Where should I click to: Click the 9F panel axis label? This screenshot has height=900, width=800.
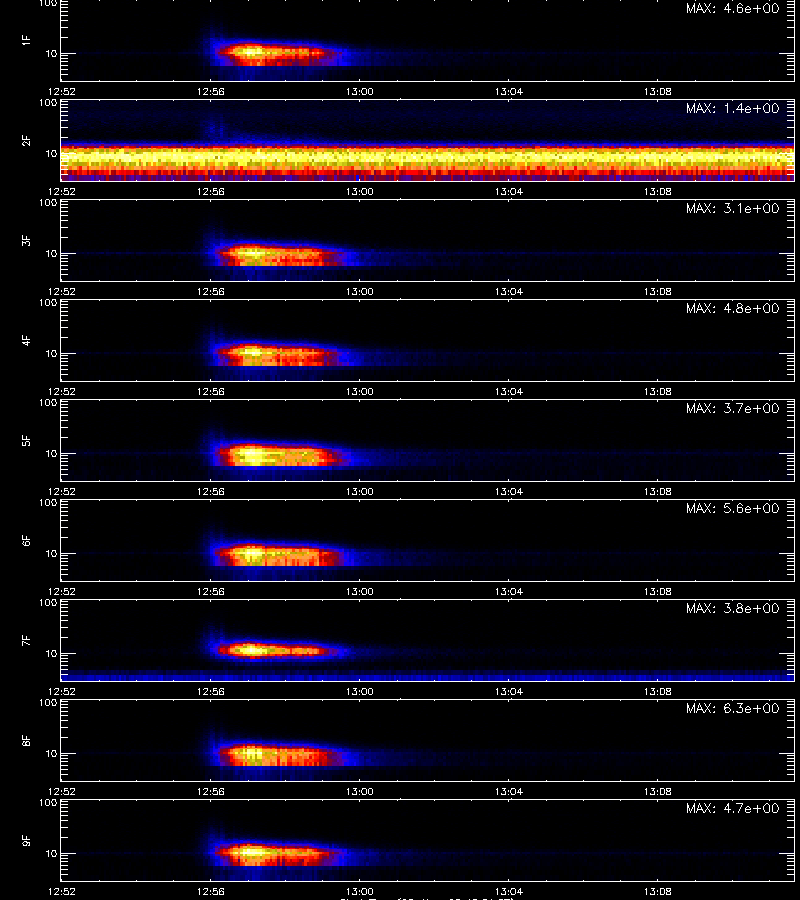[26, 841]
